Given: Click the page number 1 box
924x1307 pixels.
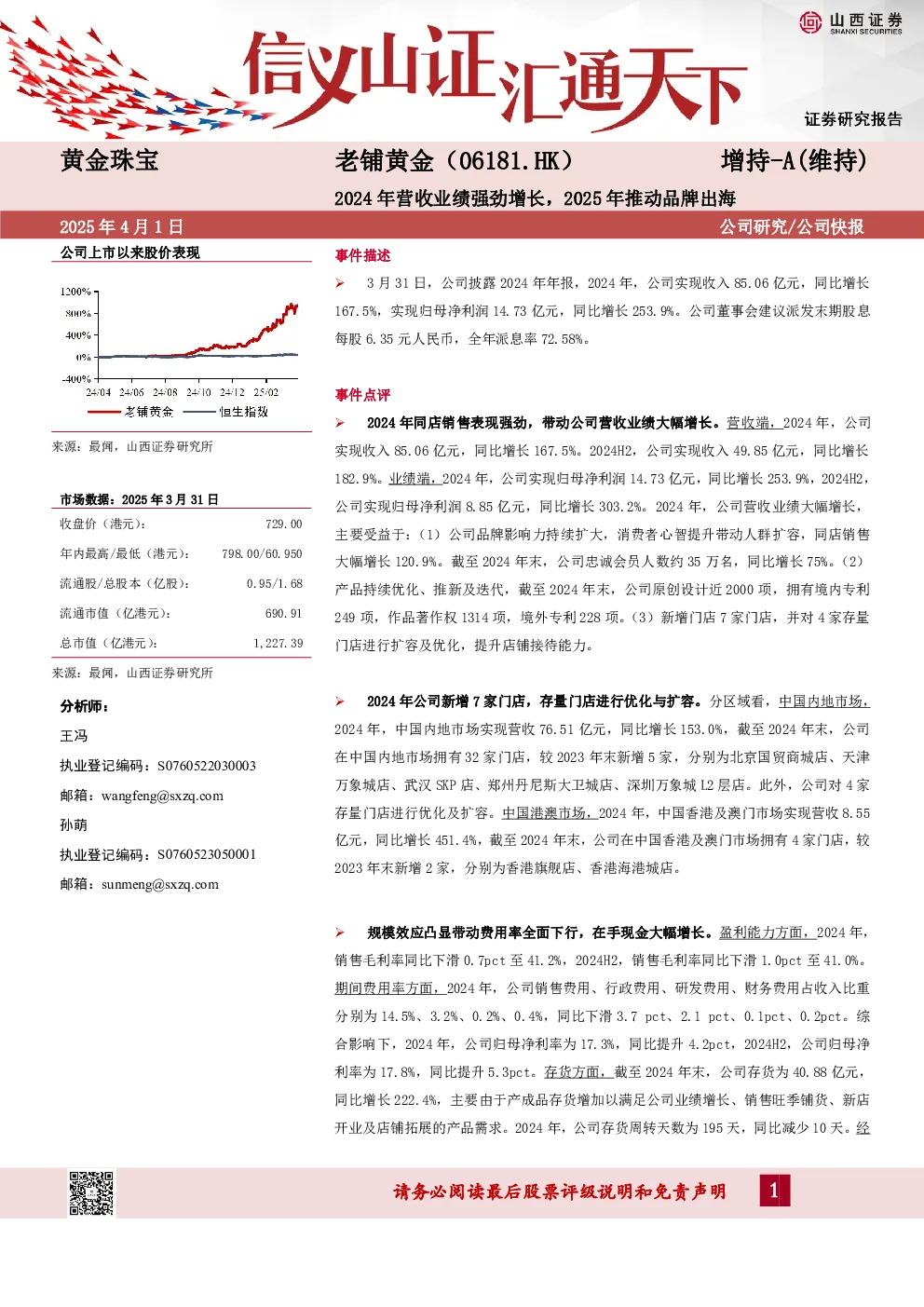Looking at the screenshot, I should coord(774,1191).
